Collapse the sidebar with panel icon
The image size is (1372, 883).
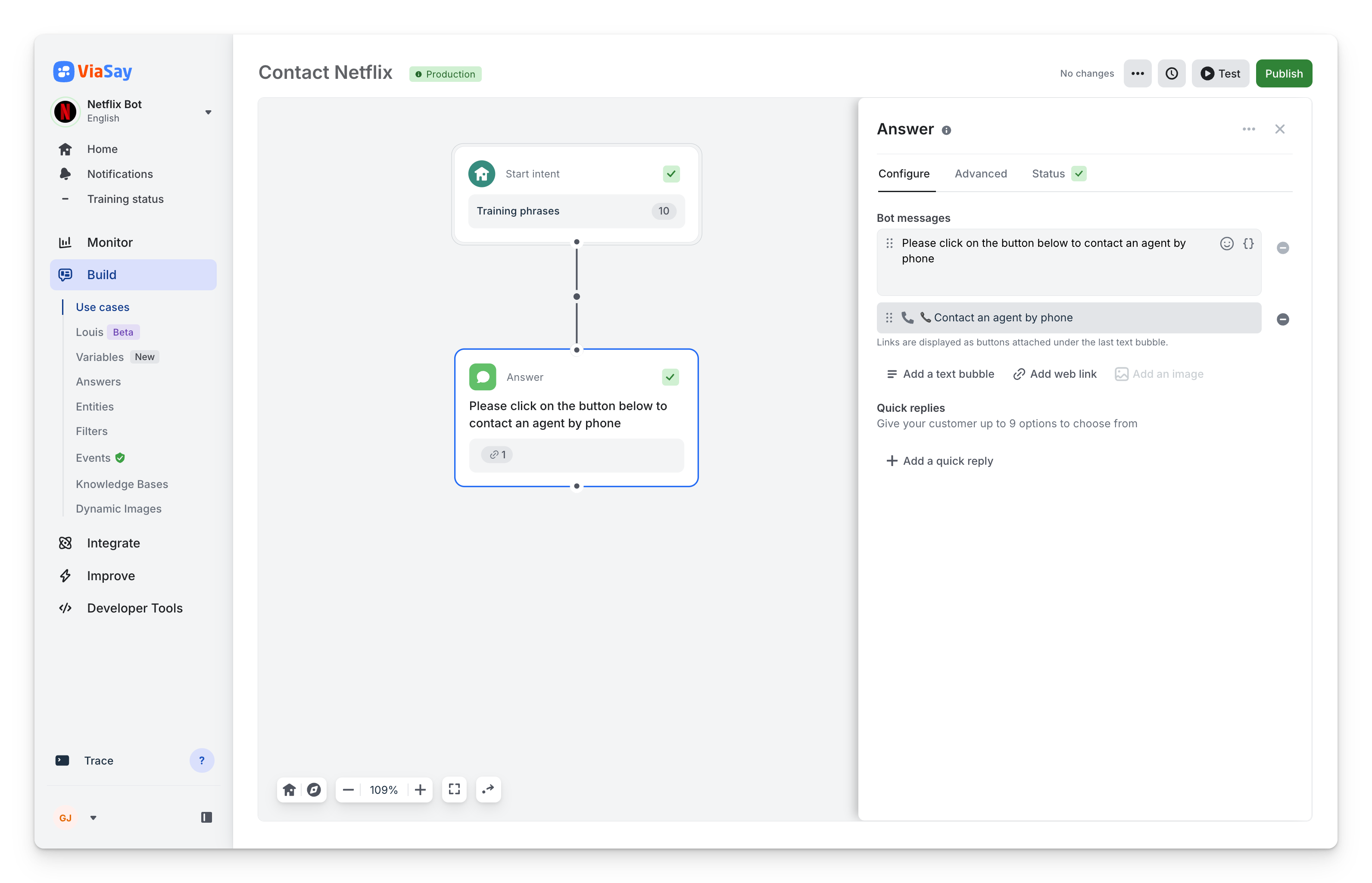point(206,818)
